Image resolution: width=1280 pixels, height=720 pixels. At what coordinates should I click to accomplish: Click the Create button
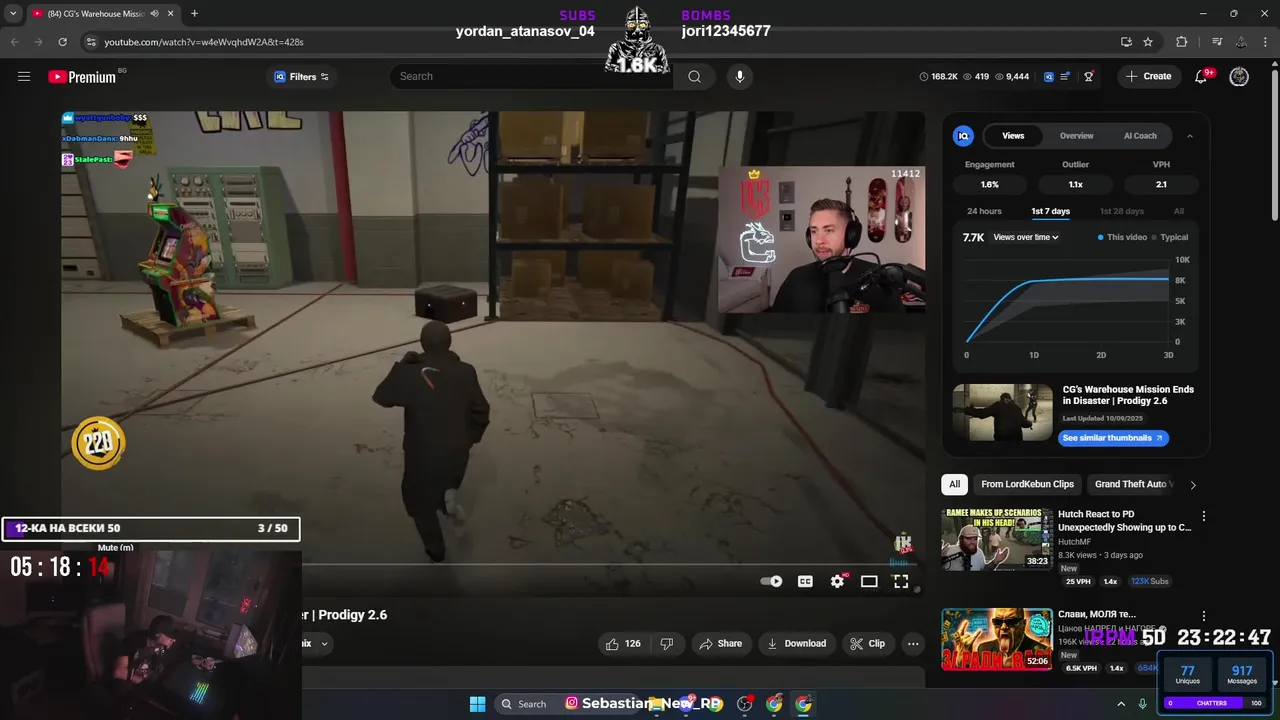pos(1148,76)
